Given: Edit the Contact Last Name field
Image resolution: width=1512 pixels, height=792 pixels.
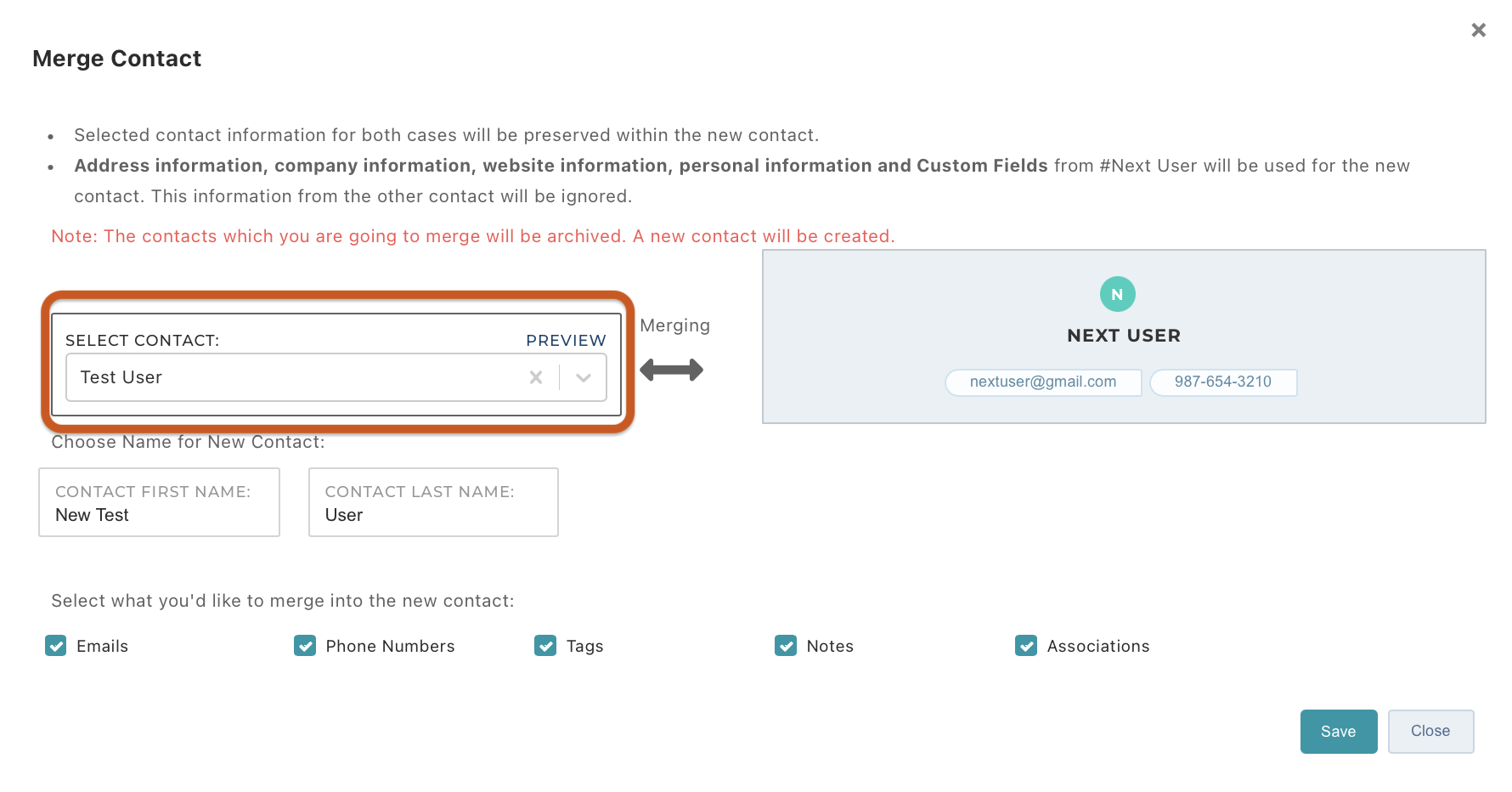Looking at the screenshot, I should [x=433, y=515].
